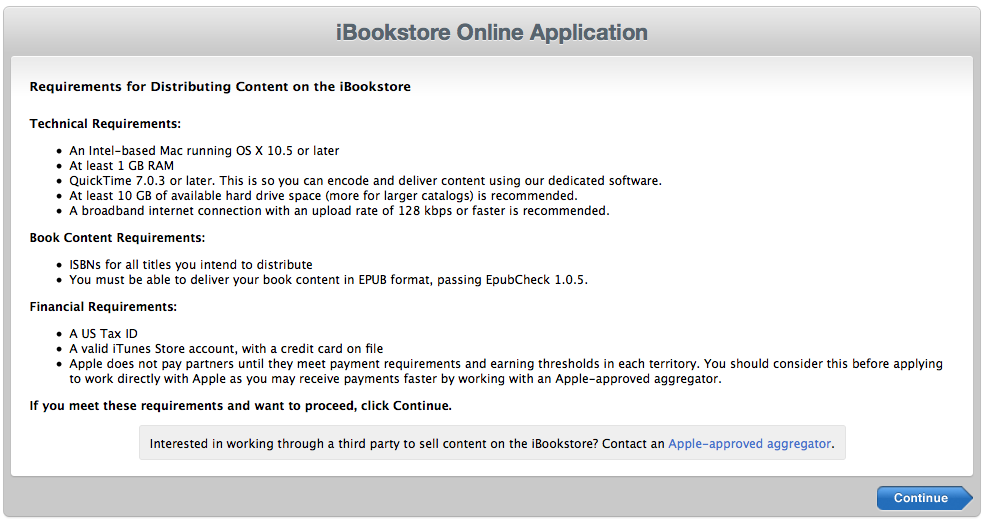
Task: Open the Apple-approved aggregator link
Action: (749, 443)
